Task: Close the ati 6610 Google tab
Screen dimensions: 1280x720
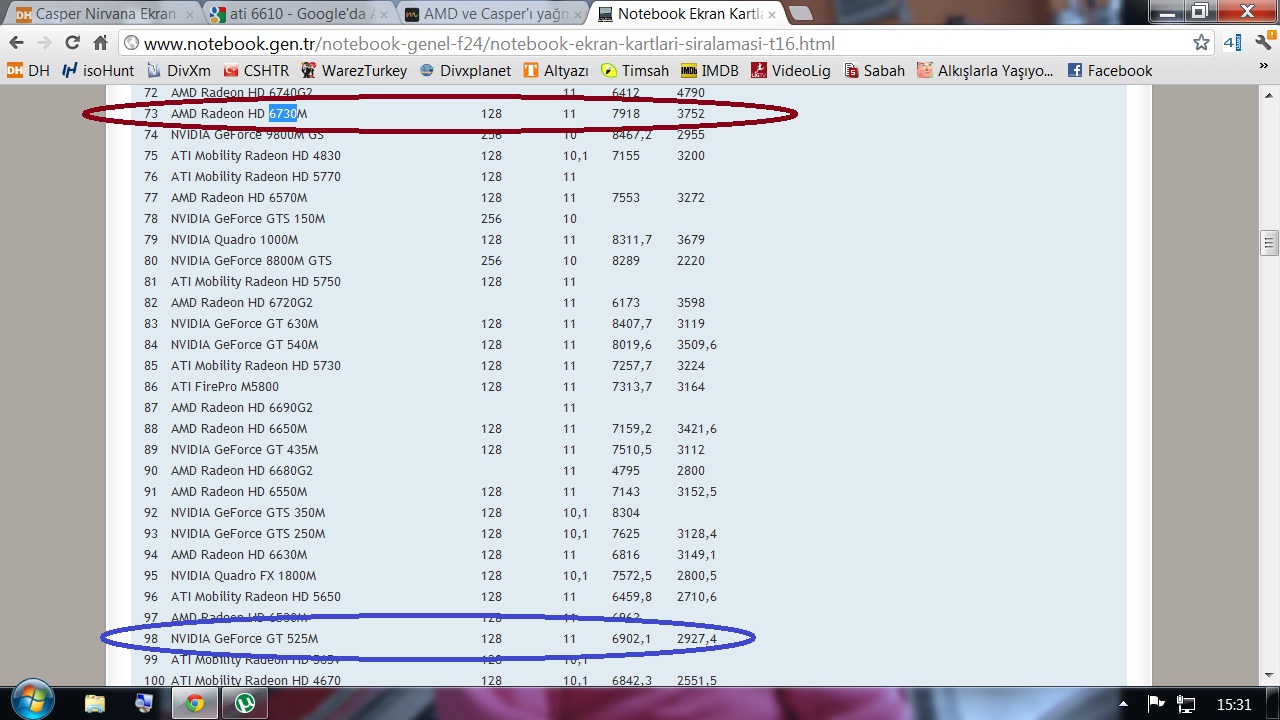Action: [x=383, y=15]
